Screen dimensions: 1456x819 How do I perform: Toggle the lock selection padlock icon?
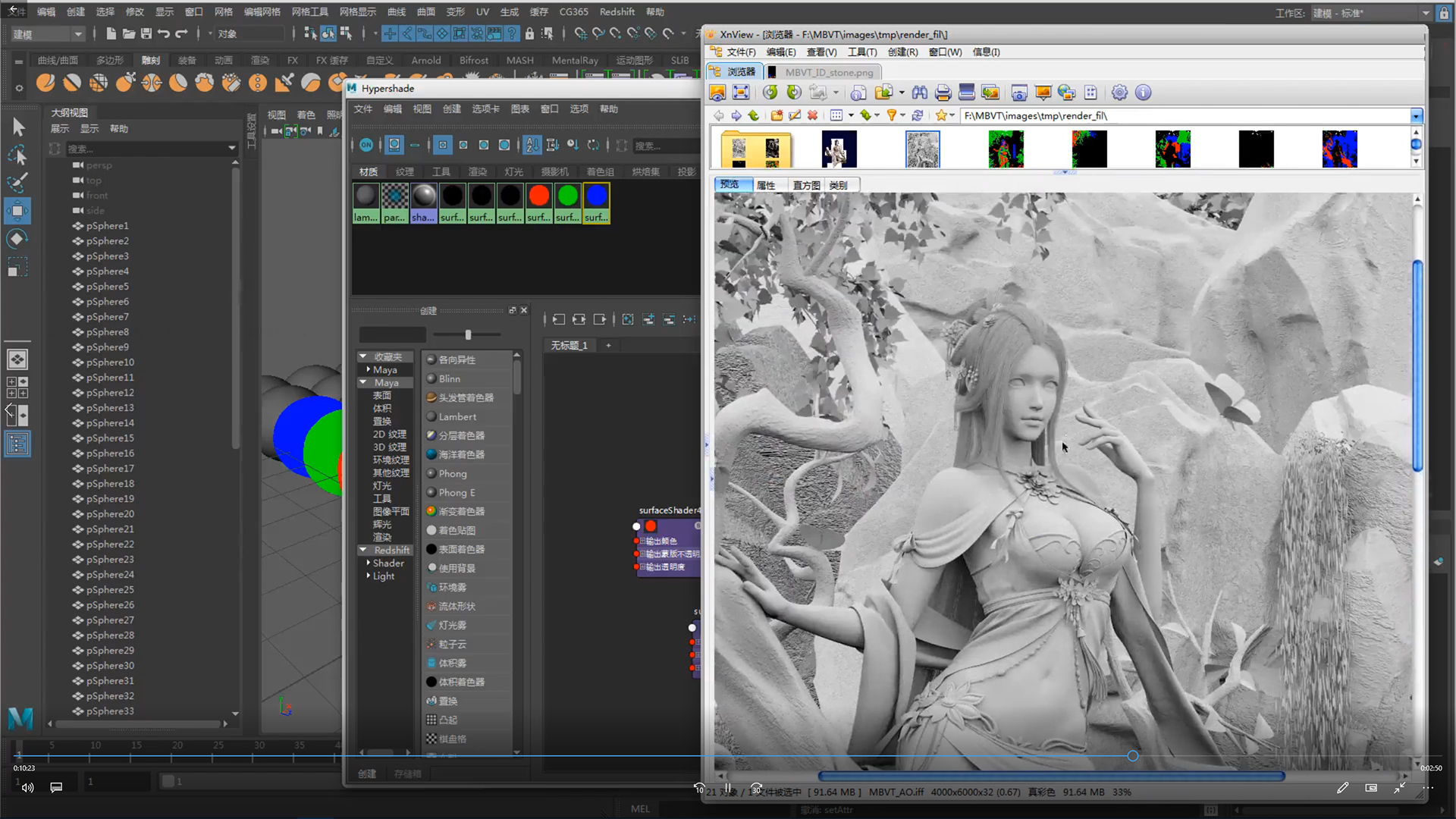(529, 33)
